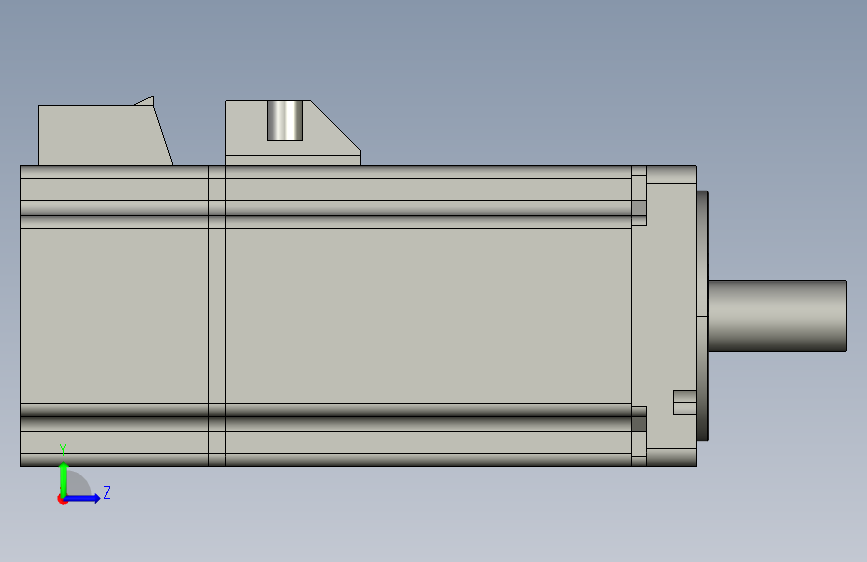Select the large flat side face of the motor body

tap(429, 316)
